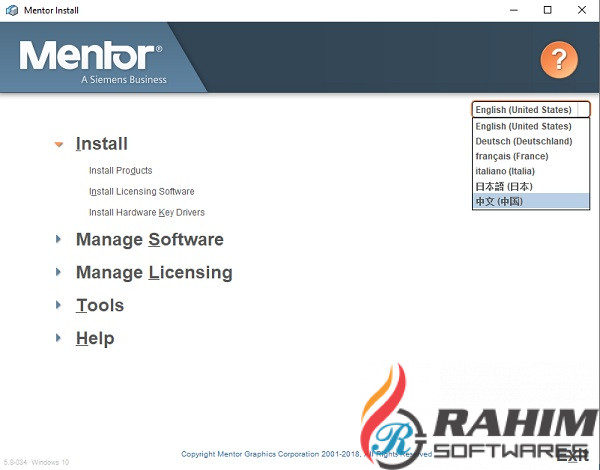
Task: Minimize the Mentor Install window
Action: click(514, 10)
